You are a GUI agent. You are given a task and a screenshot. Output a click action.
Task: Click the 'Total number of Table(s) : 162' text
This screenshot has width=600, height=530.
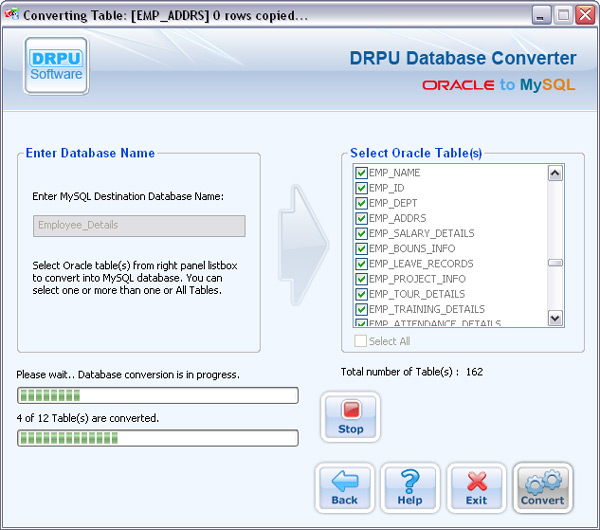coord(412,372)
